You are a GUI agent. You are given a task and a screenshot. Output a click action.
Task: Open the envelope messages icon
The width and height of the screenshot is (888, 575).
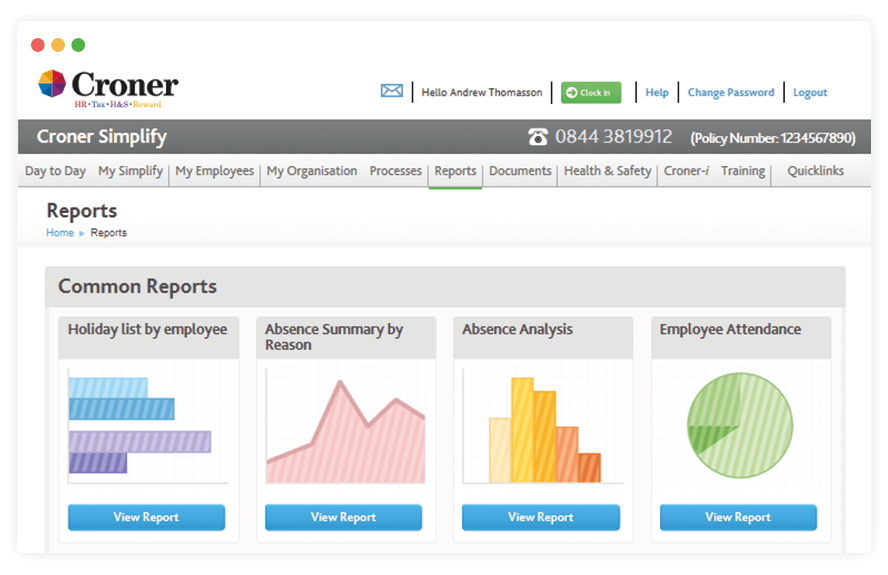pyautogui.click(x=392, y=91)
